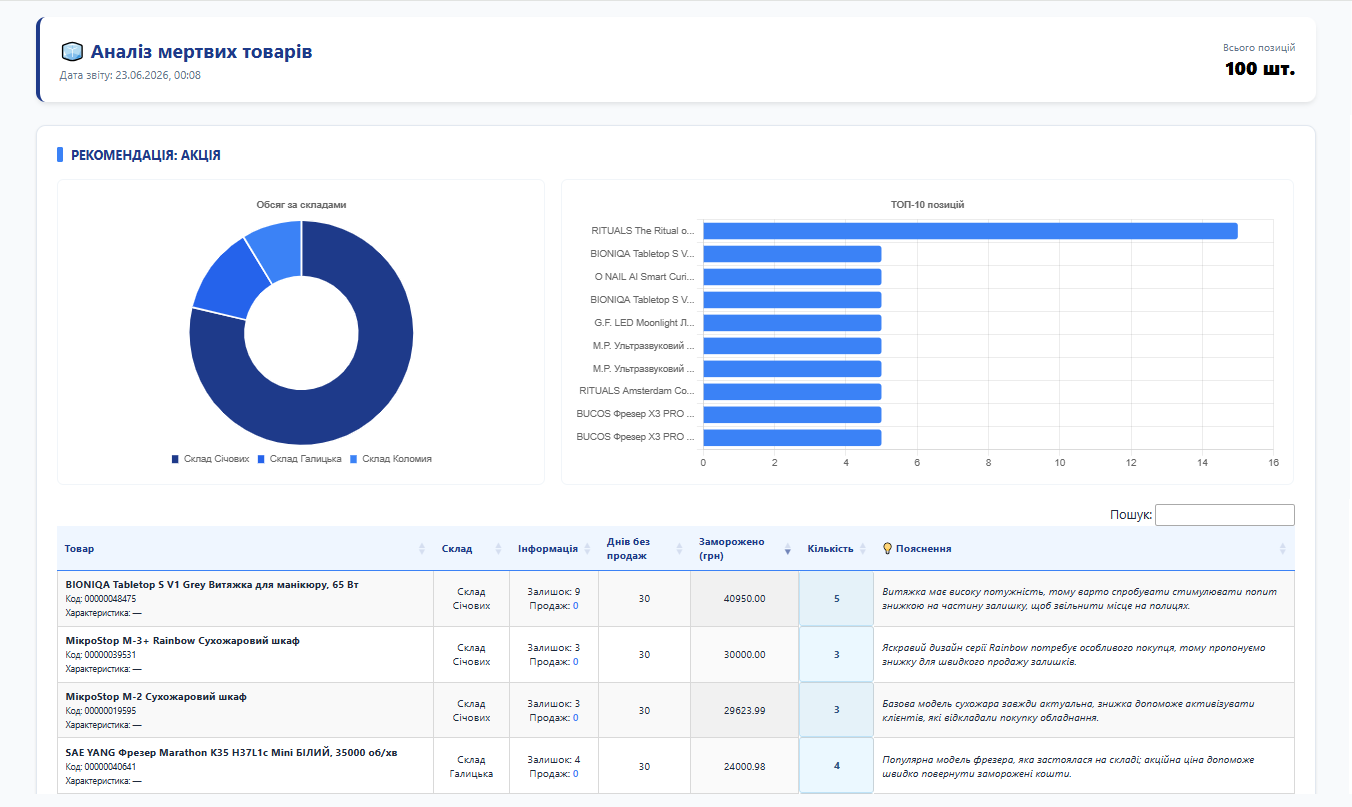1352x807 pixels.
Task: Select product code 00000040641
Action: 110,767
